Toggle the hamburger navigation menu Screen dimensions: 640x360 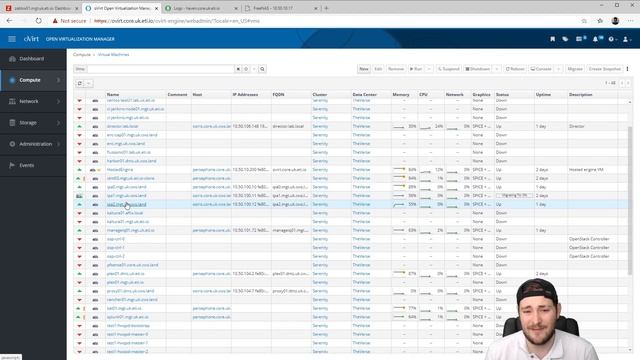(12, 39)
